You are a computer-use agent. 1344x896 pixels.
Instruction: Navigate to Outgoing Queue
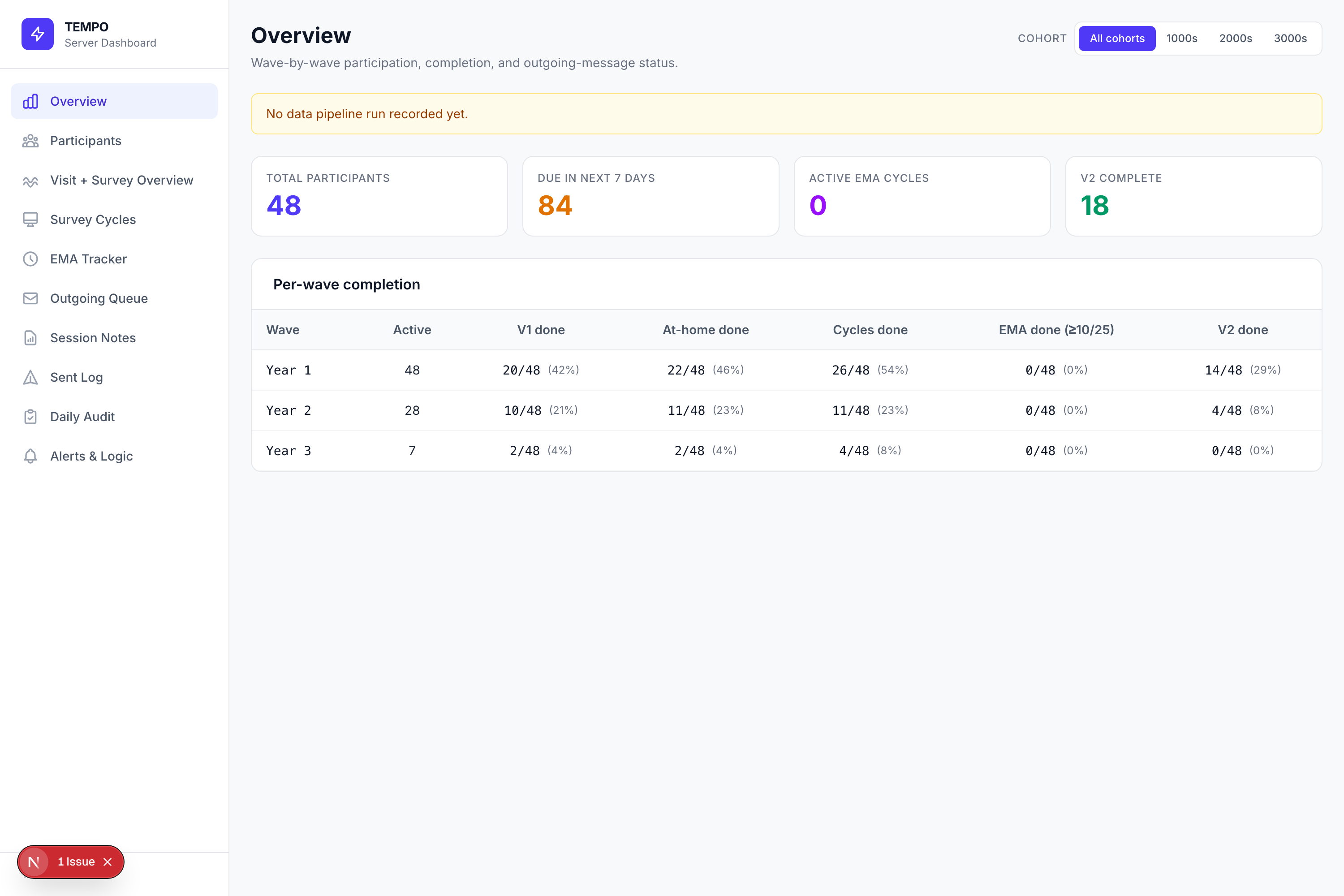(114, 299)
